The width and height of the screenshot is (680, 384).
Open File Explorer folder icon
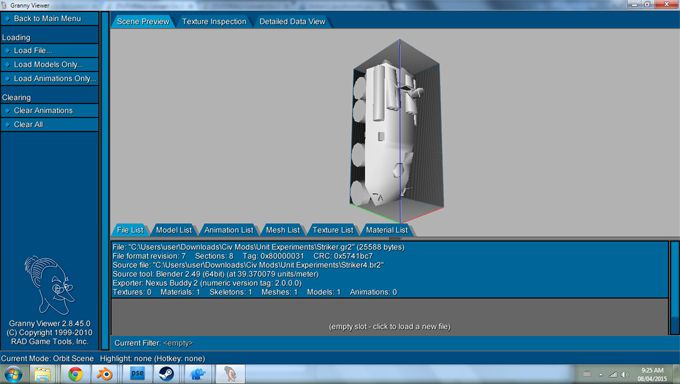click(x=42, y=374)
